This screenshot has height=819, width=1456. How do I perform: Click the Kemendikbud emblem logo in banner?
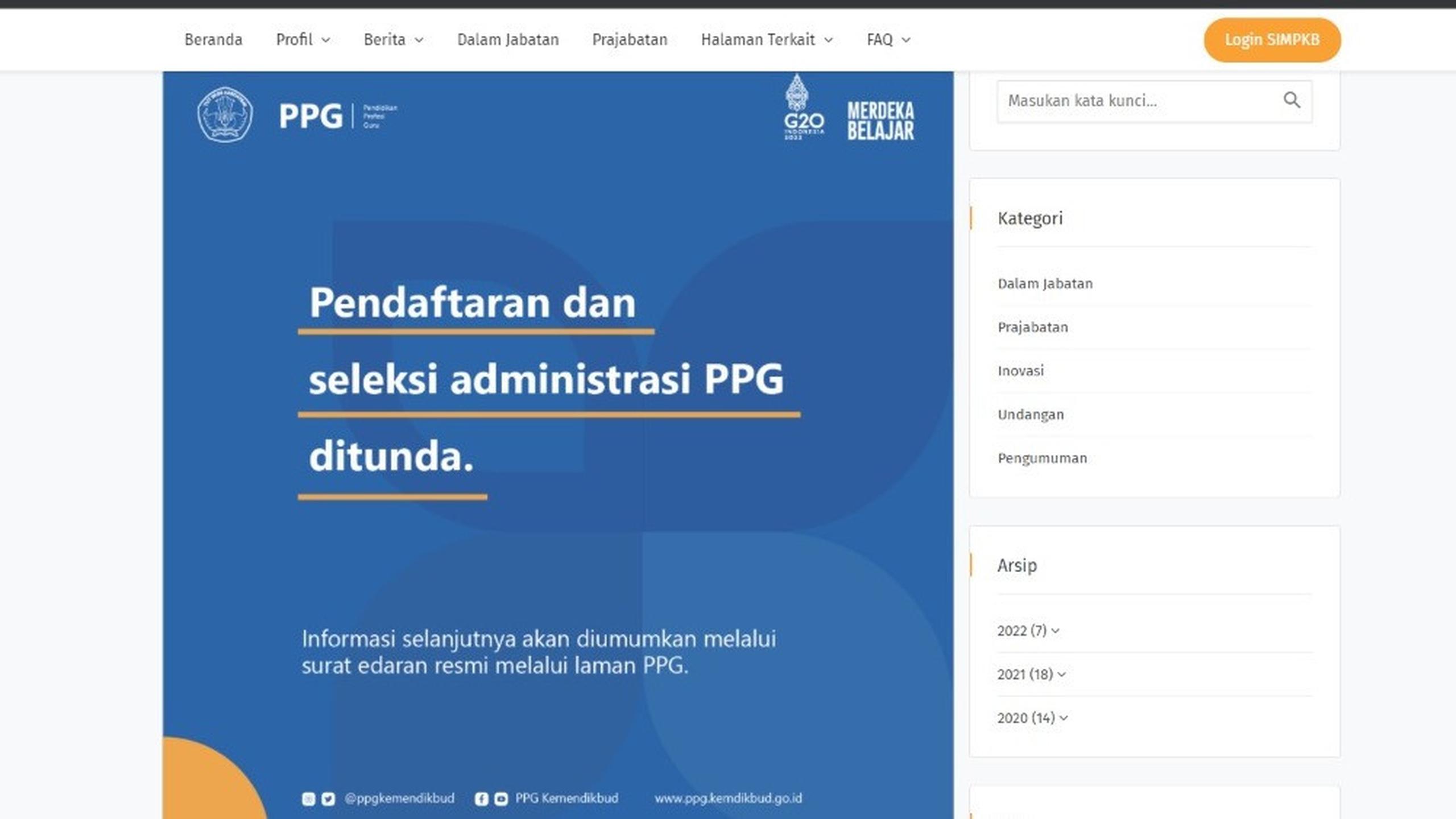click(225, 114)
